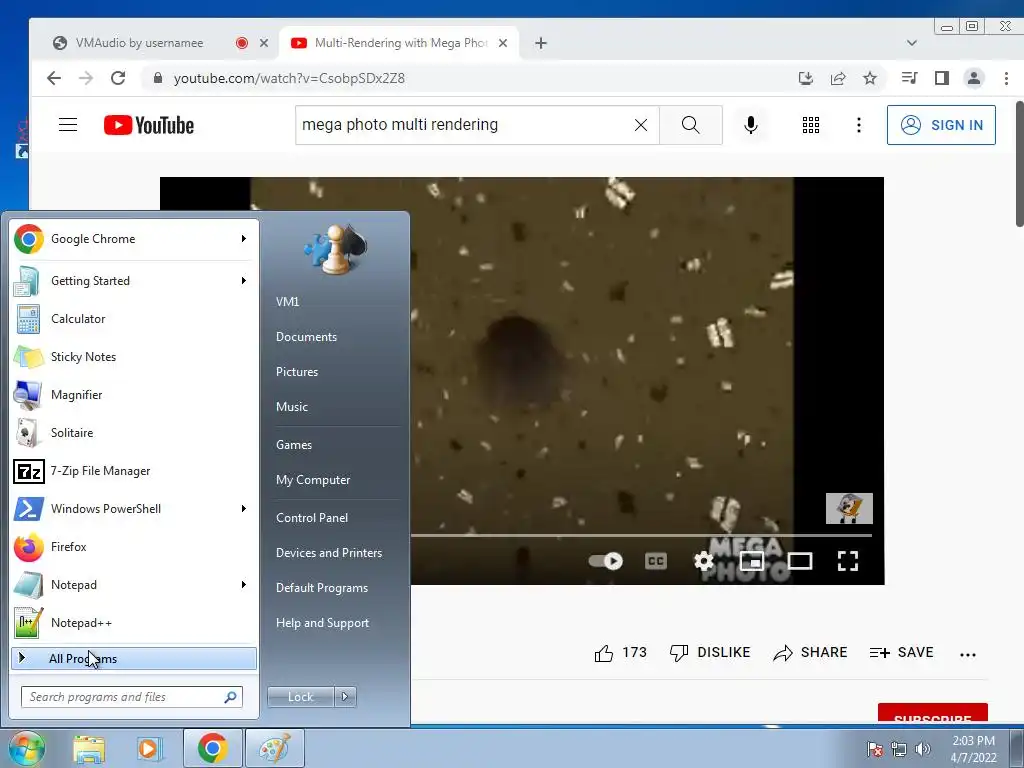Image resolution: width=1024 pixels, height=768 pixels.
Task: Click SHARE under the video
Action: (810, 652)
